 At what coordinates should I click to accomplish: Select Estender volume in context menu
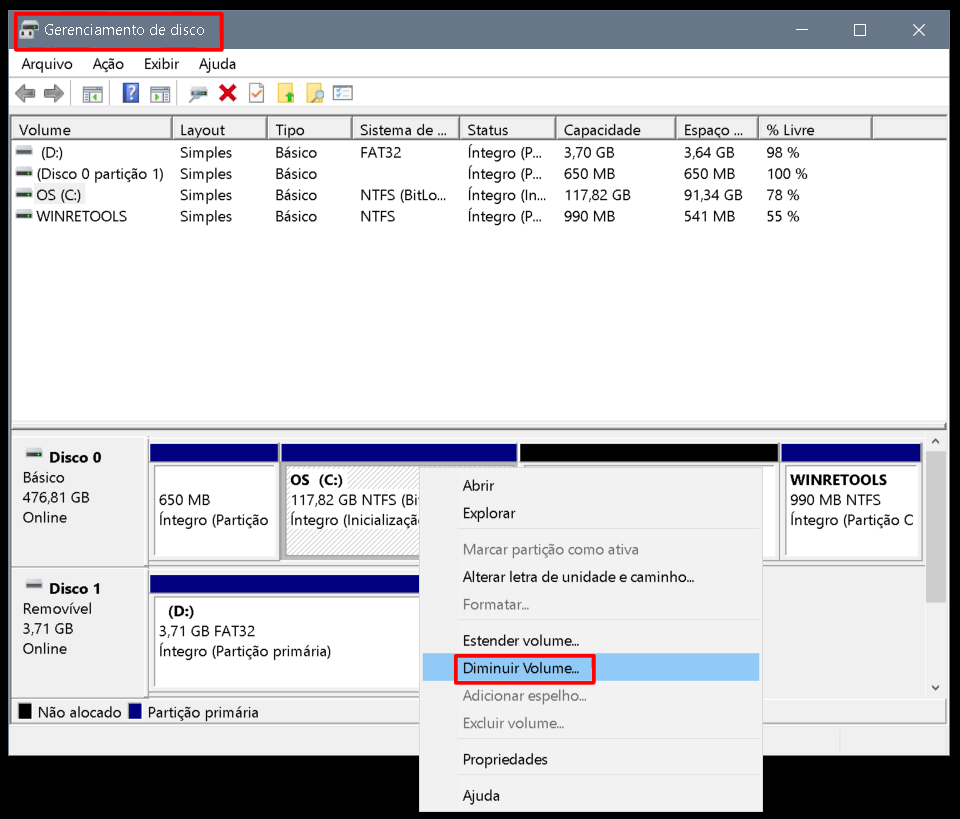(x=591, y=640)
